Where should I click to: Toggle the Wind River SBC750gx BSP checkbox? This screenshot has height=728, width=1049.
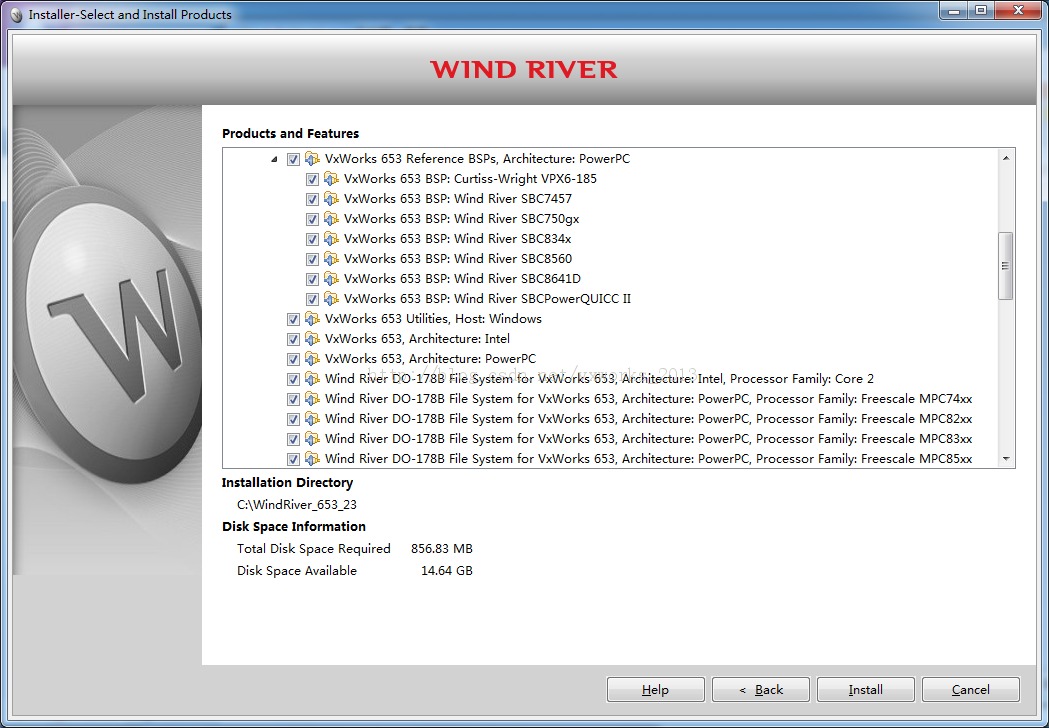click(x=312, y=219)
